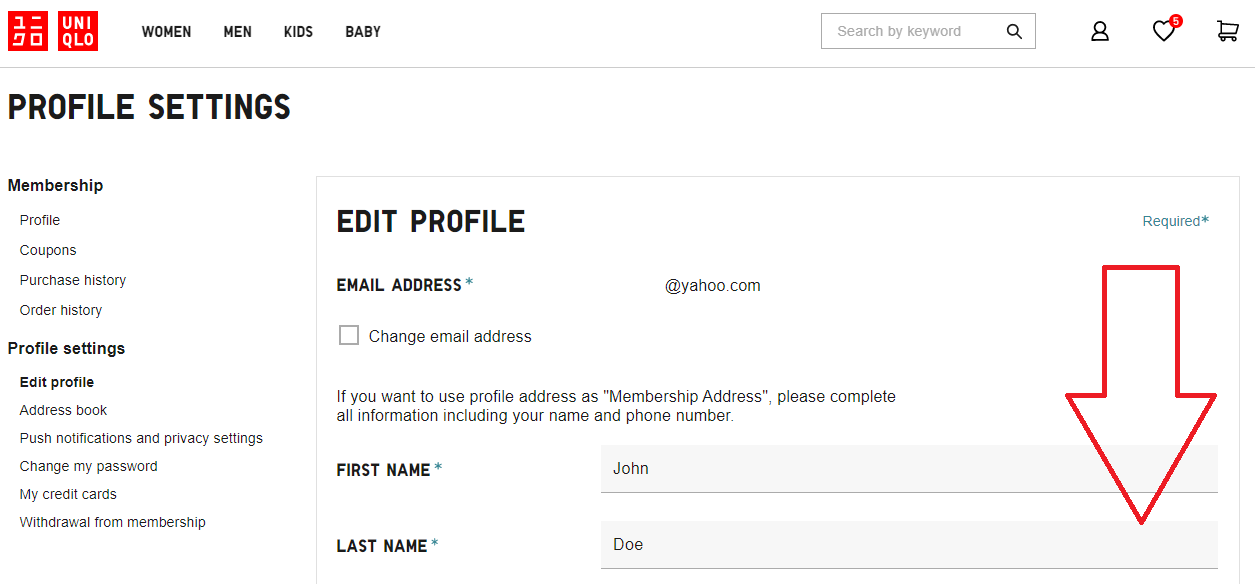Image resolution: width=1255 pixels, height=584 pixels.
Task: Open the Address book link
Action: point(63,410)
